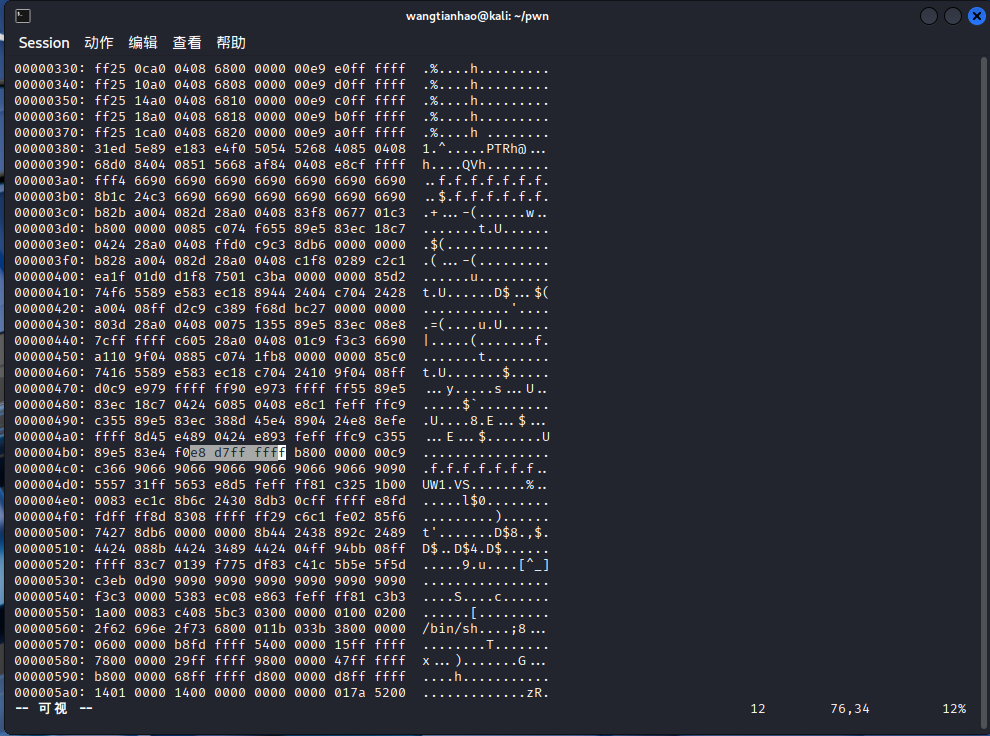The height and width of the screenshot is (736, 990).
Task: Click the offset 00000480: address
Action: click(x=50, y=405)
